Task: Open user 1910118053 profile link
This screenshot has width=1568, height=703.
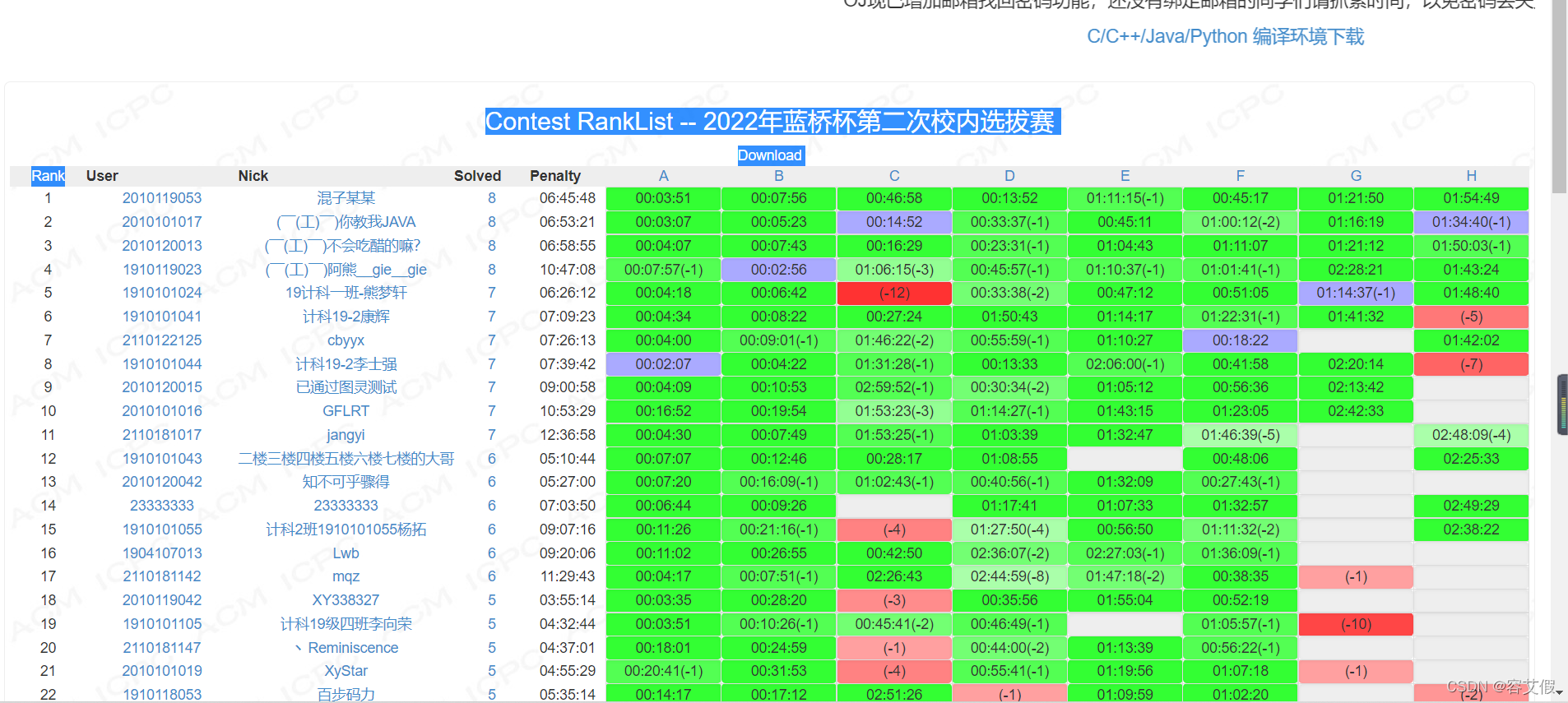Action: click(x=162, y=695)
